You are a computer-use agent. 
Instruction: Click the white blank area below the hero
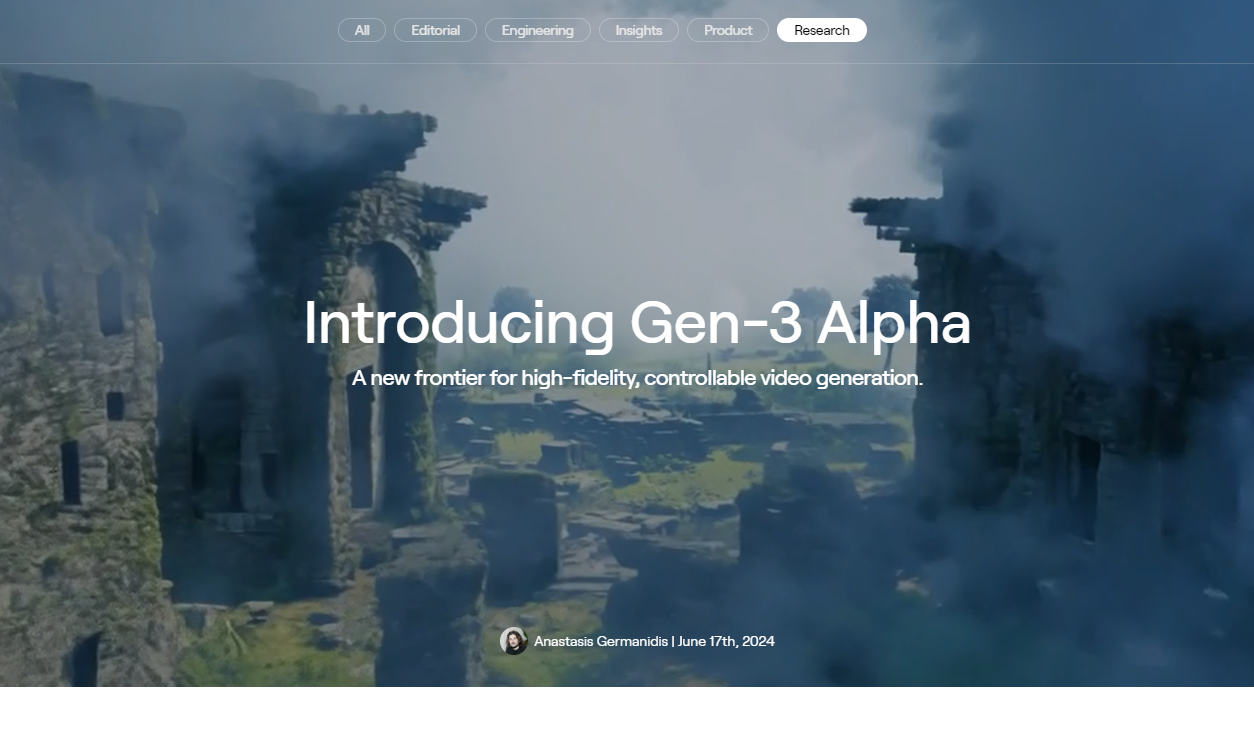pyautogui.click(x=627, y=714)
